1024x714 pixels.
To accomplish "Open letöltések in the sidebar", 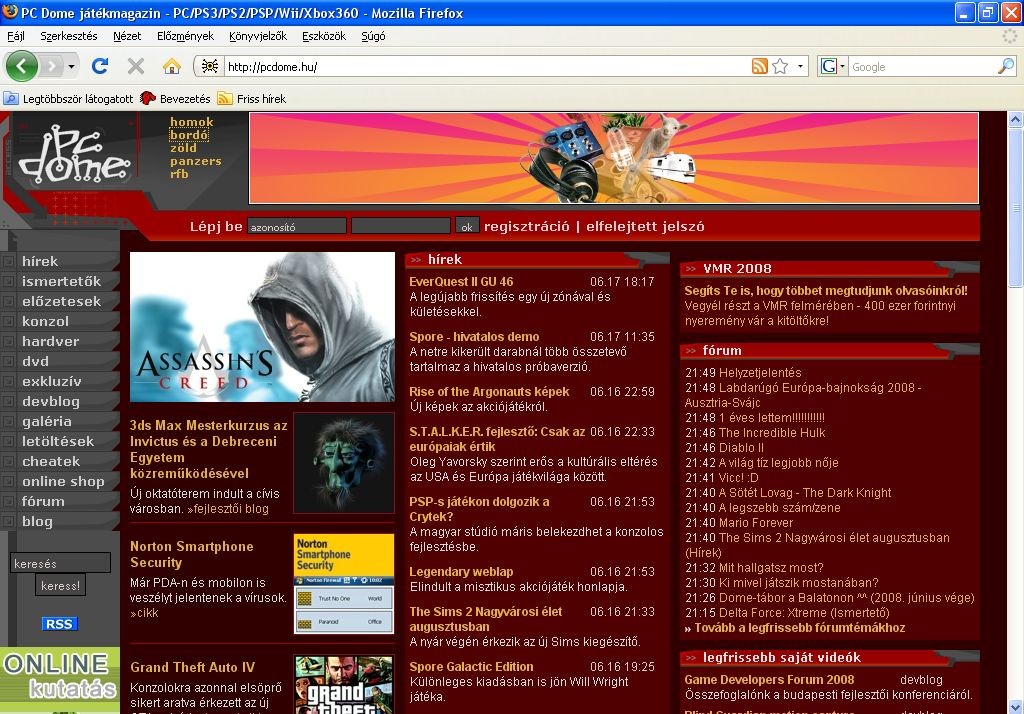I will click(x=58, y=441).
